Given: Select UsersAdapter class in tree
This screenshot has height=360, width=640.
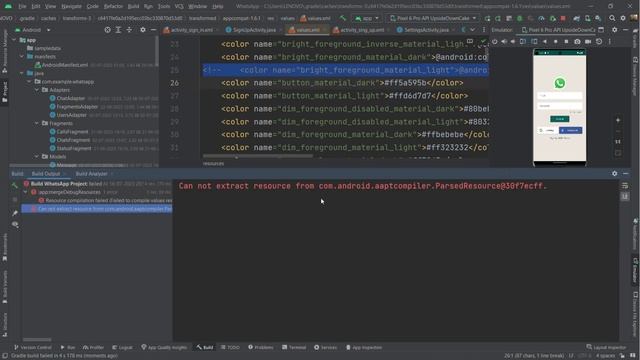Looking at the screenshot, I should (71, 115).
